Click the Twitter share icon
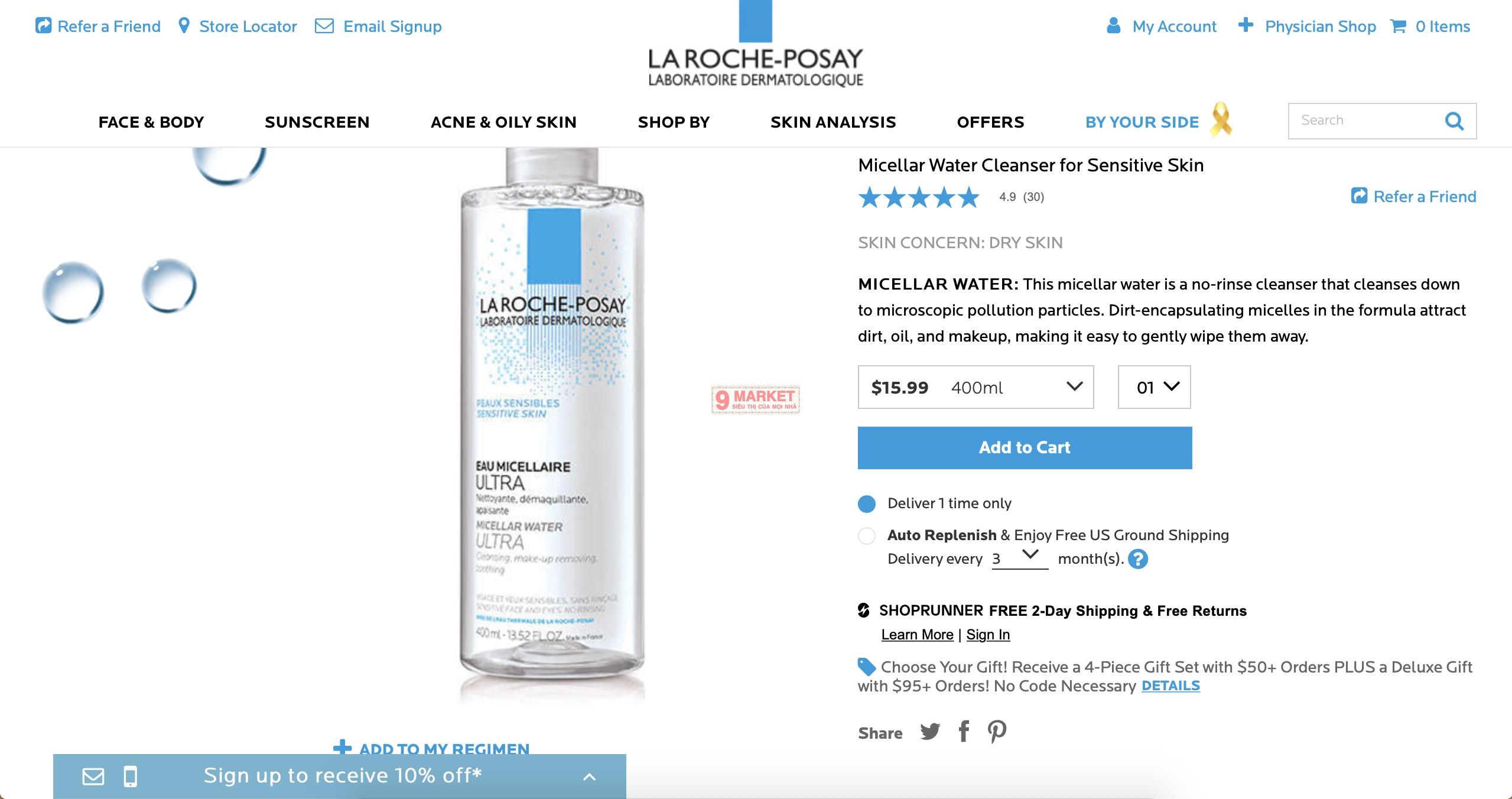Viewport: 1512px width, 799px height. (930, 732)
